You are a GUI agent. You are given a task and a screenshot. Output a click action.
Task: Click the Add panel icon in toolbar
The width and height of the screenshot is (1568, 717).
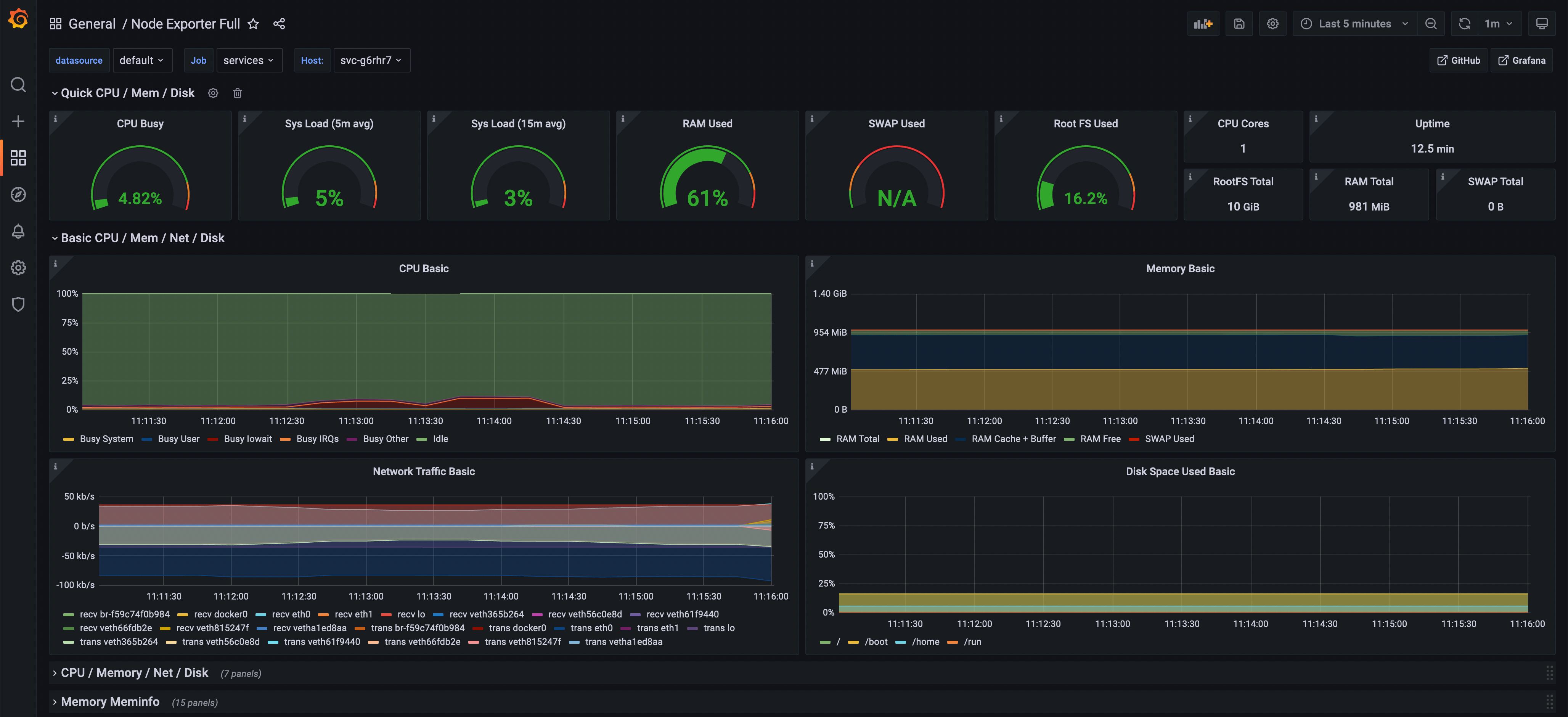(1203, 24)
